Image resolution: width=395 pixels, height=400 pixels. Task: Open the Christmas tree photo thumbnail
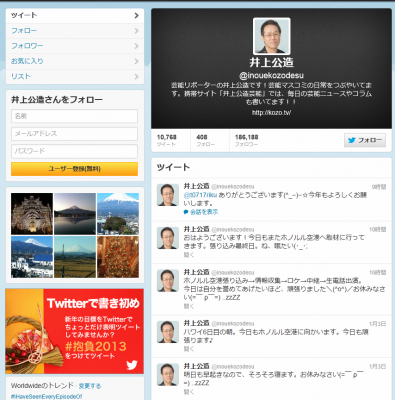click(118, 257)
